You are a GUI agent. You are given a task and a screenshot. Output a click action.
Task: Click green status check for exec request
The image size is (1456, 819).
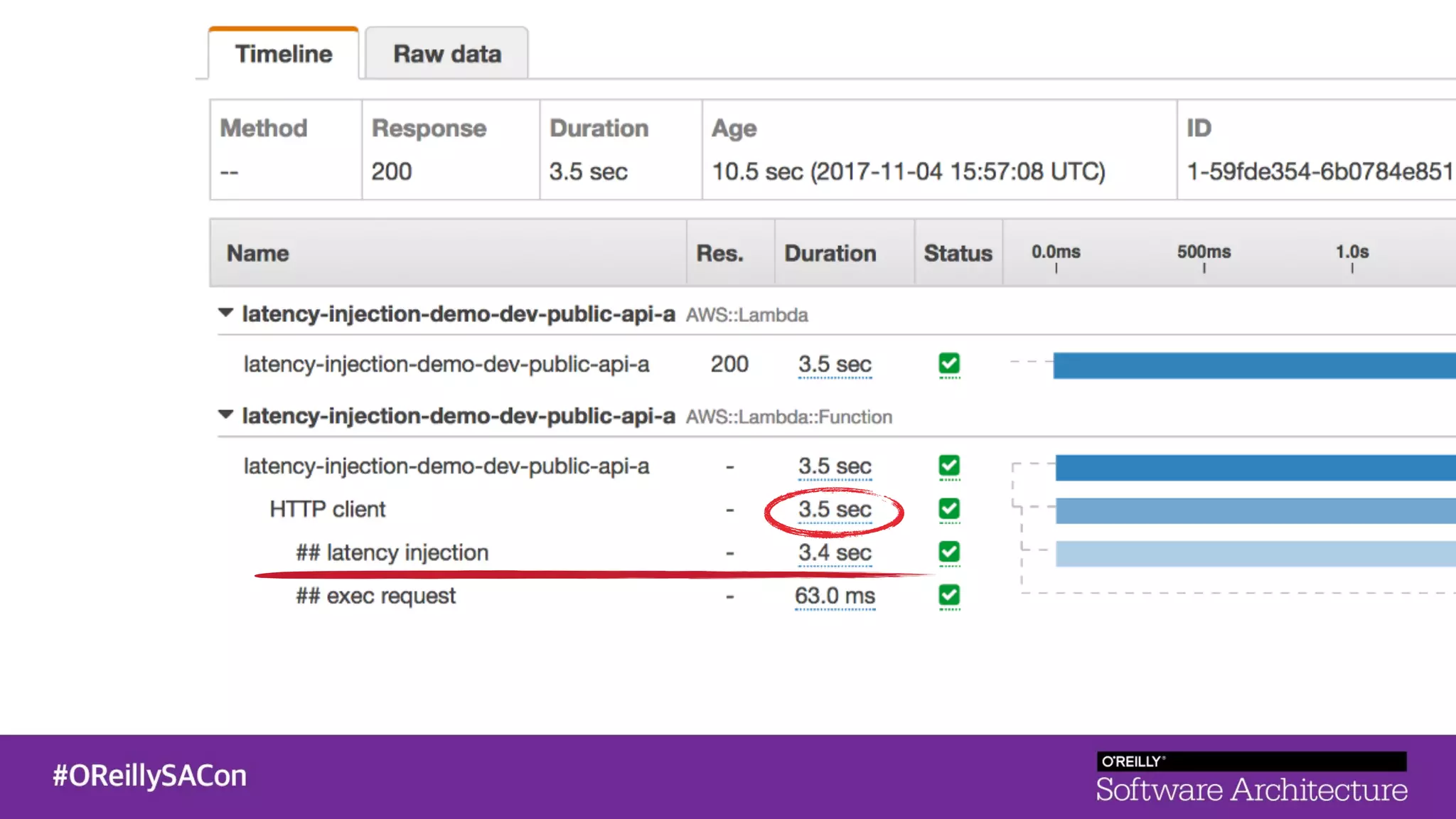tap(949, 595)
